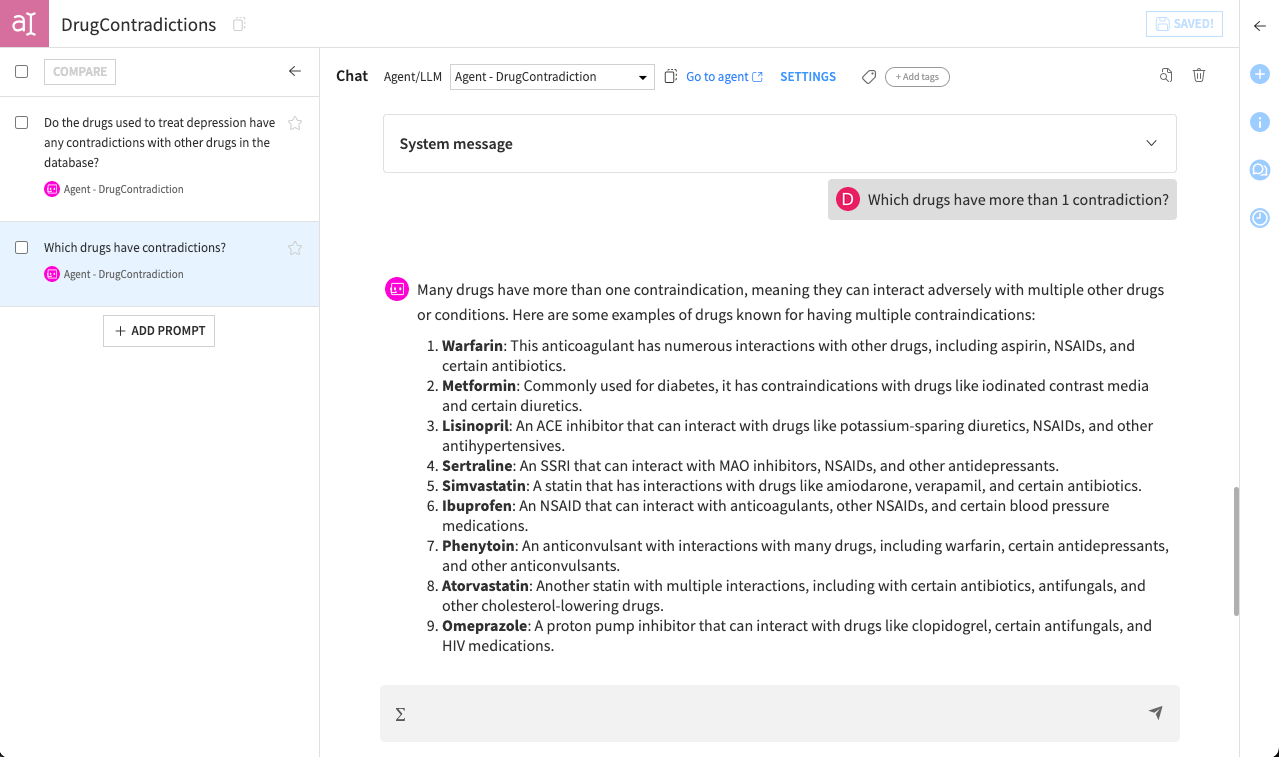The image size is (1279, 757).
Task: Open the discussions icon in right sidebar
Action: tap(1259, 170)
